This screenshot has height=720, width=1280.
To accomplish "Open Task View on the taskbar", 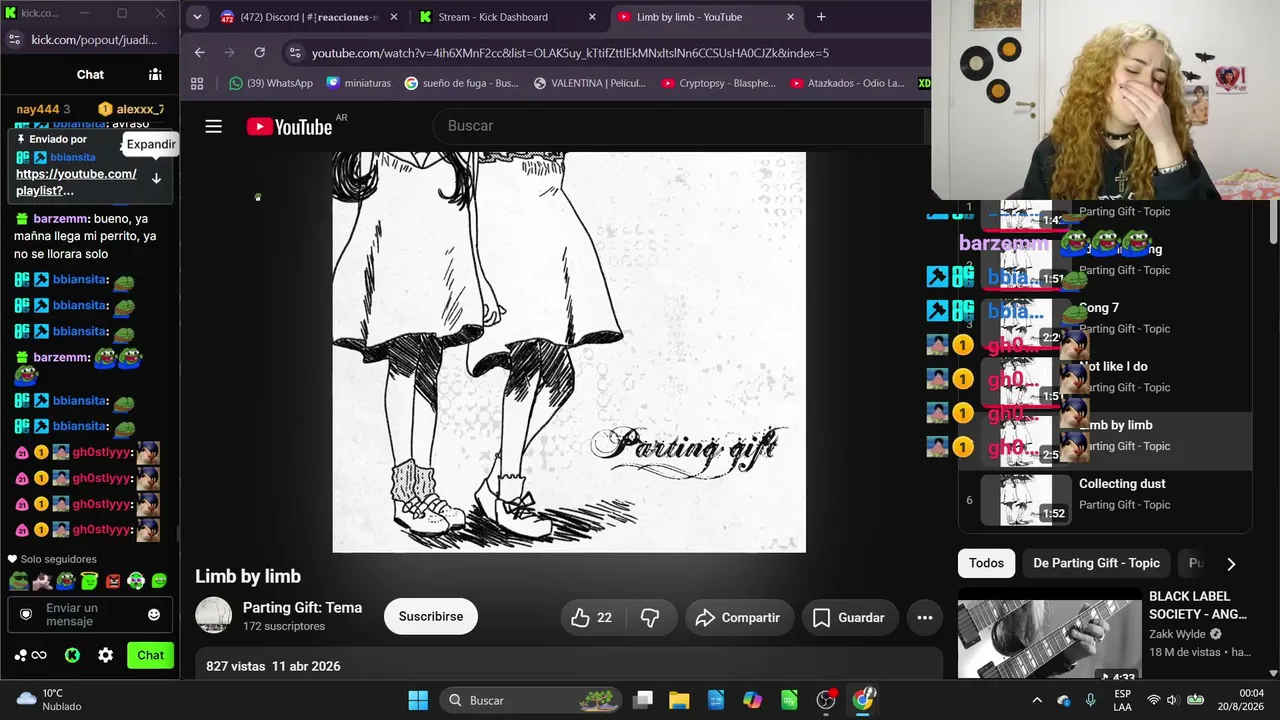I will pos(643,700).
